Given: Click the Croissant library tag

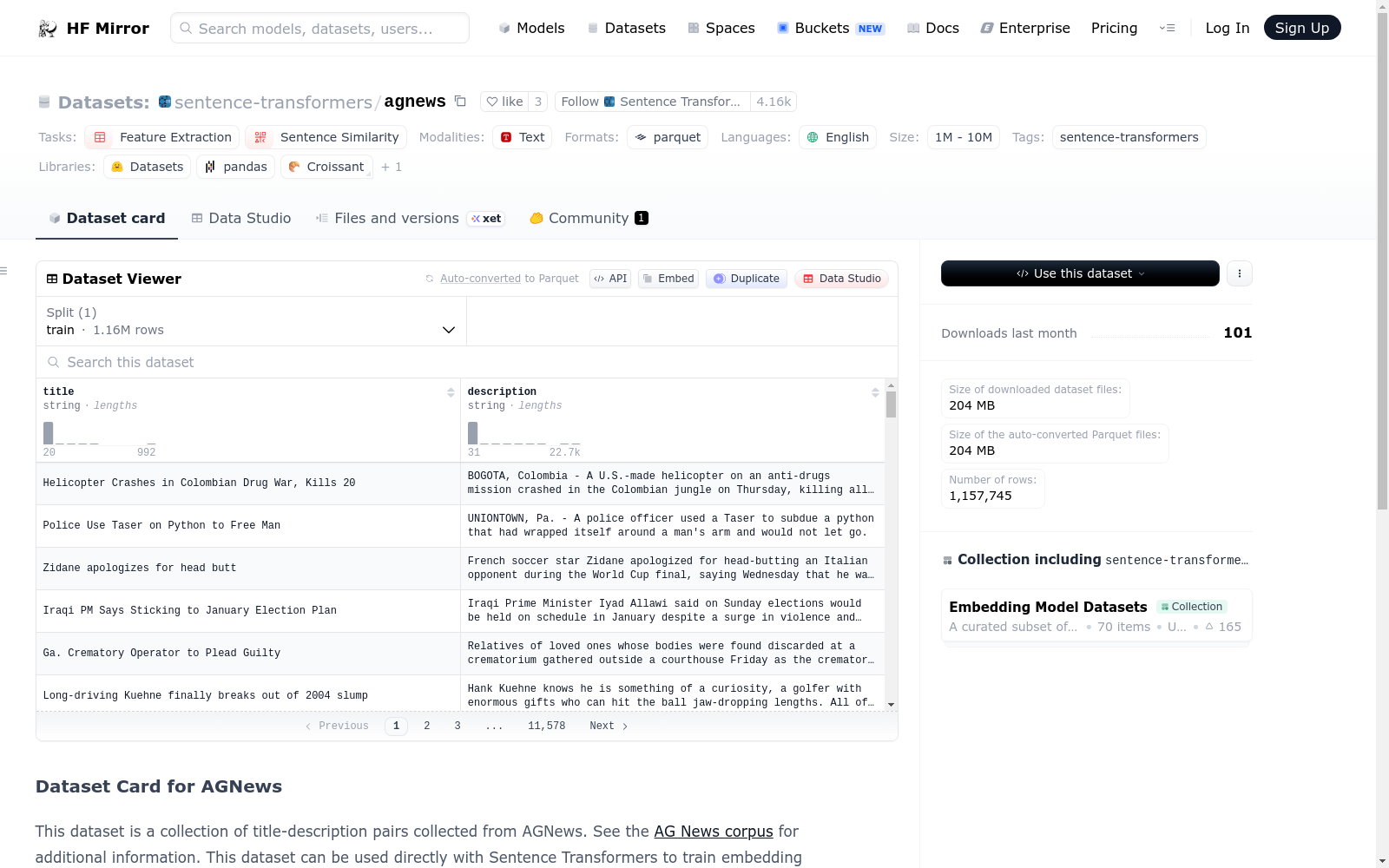Looking at the screenshot, I should [326, 167].
